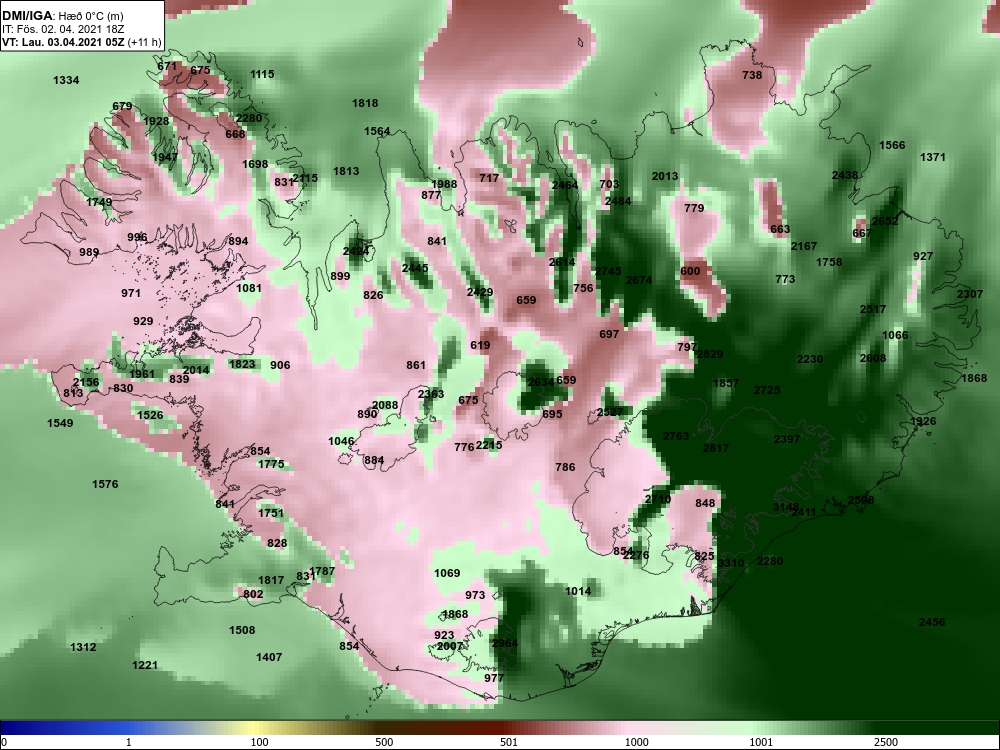Click the map value 2710
1000x750 pixels.
point(658,499)
